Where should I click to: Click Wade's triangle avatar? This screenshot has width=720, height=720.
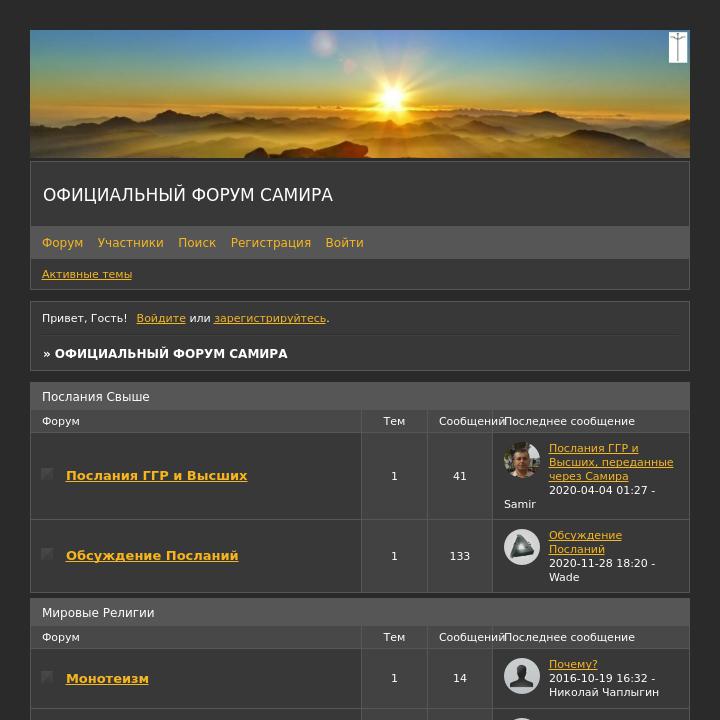tap(522, 547)
